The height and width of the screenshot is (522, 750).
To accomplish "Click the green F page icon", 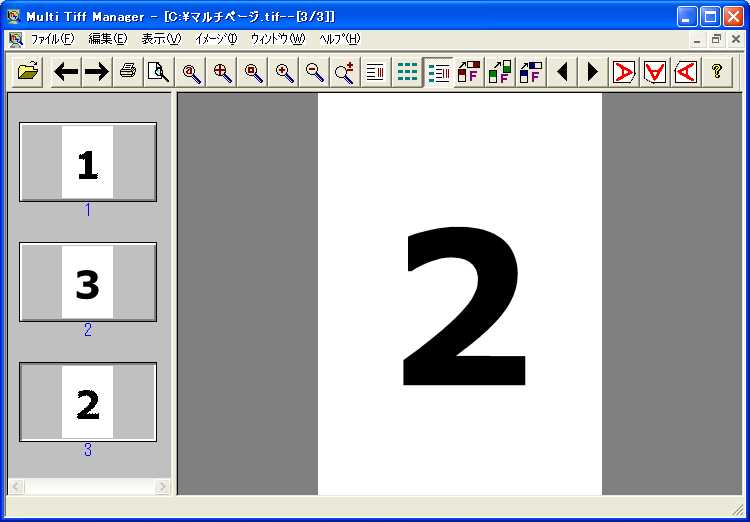I will pos(500,72).
